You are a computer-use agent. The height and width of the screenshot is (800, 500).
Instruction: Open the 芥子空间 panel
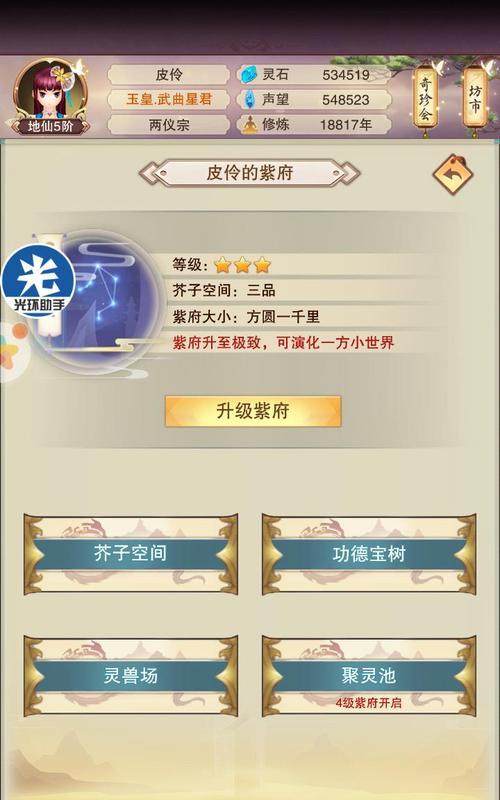(x=131, y=554)
